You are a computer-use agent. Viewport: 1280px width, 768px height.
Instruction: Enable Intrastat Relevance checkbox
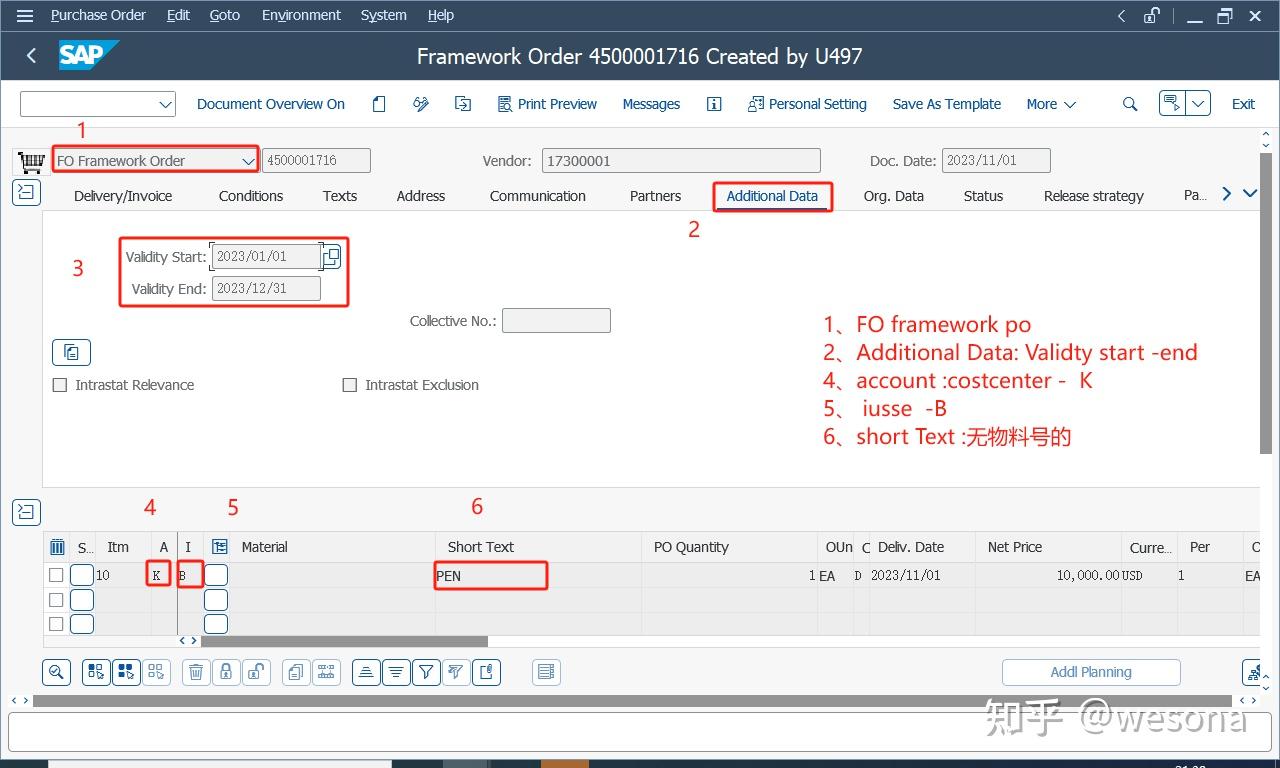tap(60, 385)
